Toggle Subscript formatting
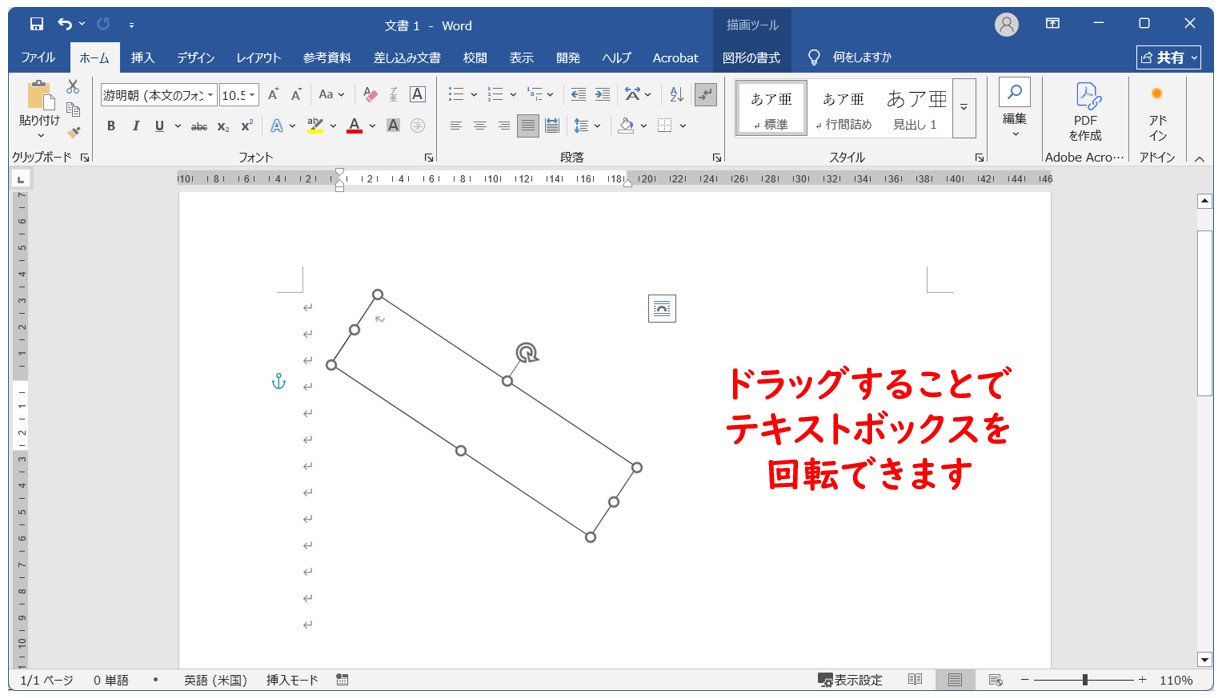Viewport: 1223px width, 698px height. pos(223,126)
